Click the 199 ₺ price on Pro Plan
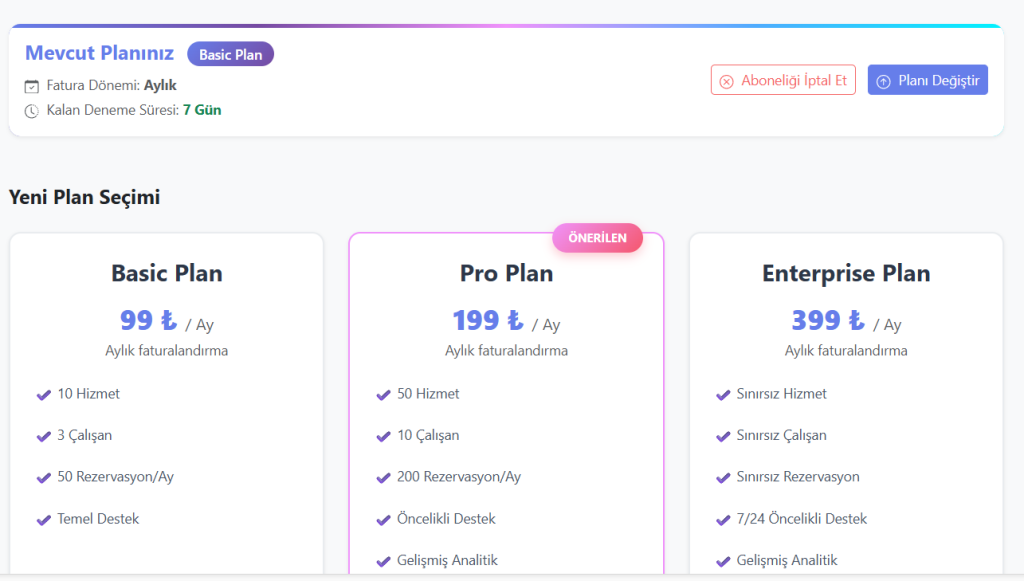The image size is (1024, 581). (488, 320)
